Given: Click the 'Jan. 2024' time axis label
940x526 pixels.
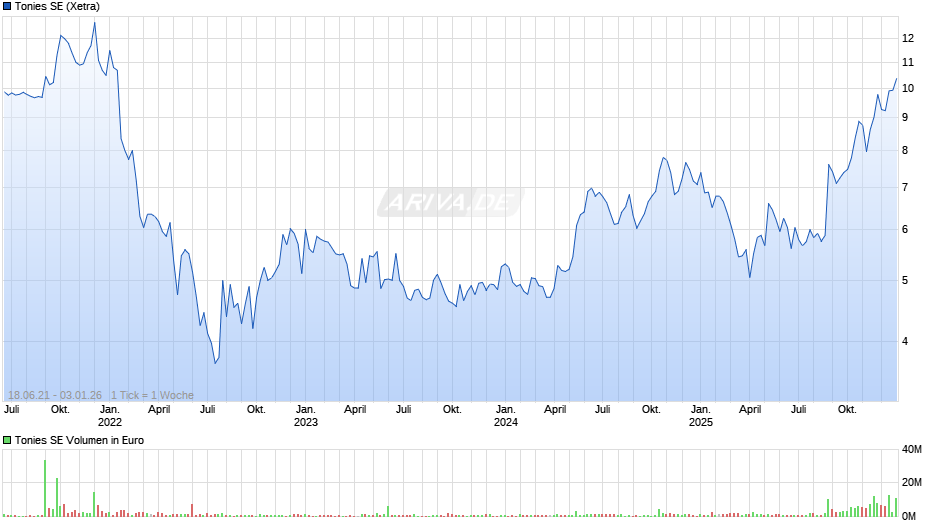Looking at the screenshot, I should coord(505,416).
